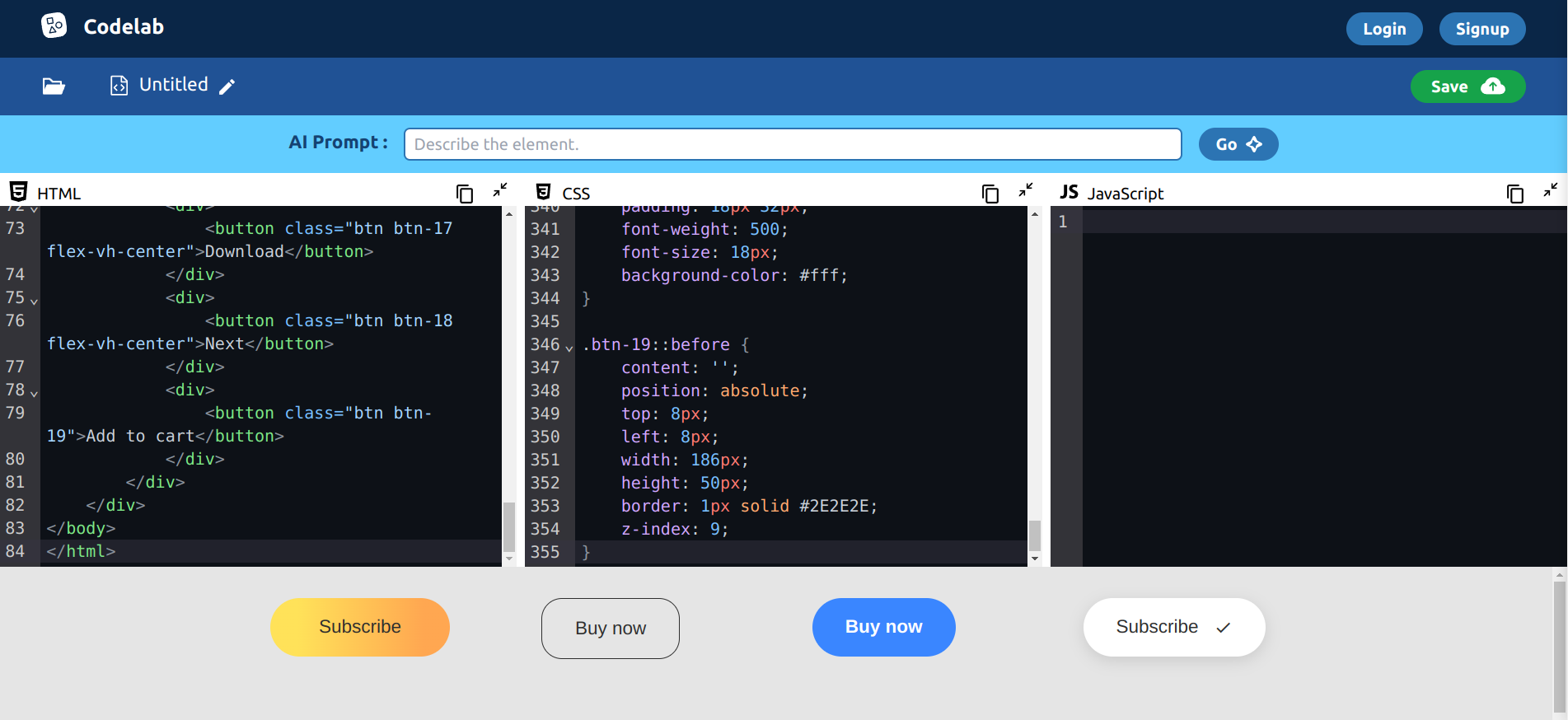Copy CSS code with copy icon
The image size is (1568, 720).
coord(990,194)
